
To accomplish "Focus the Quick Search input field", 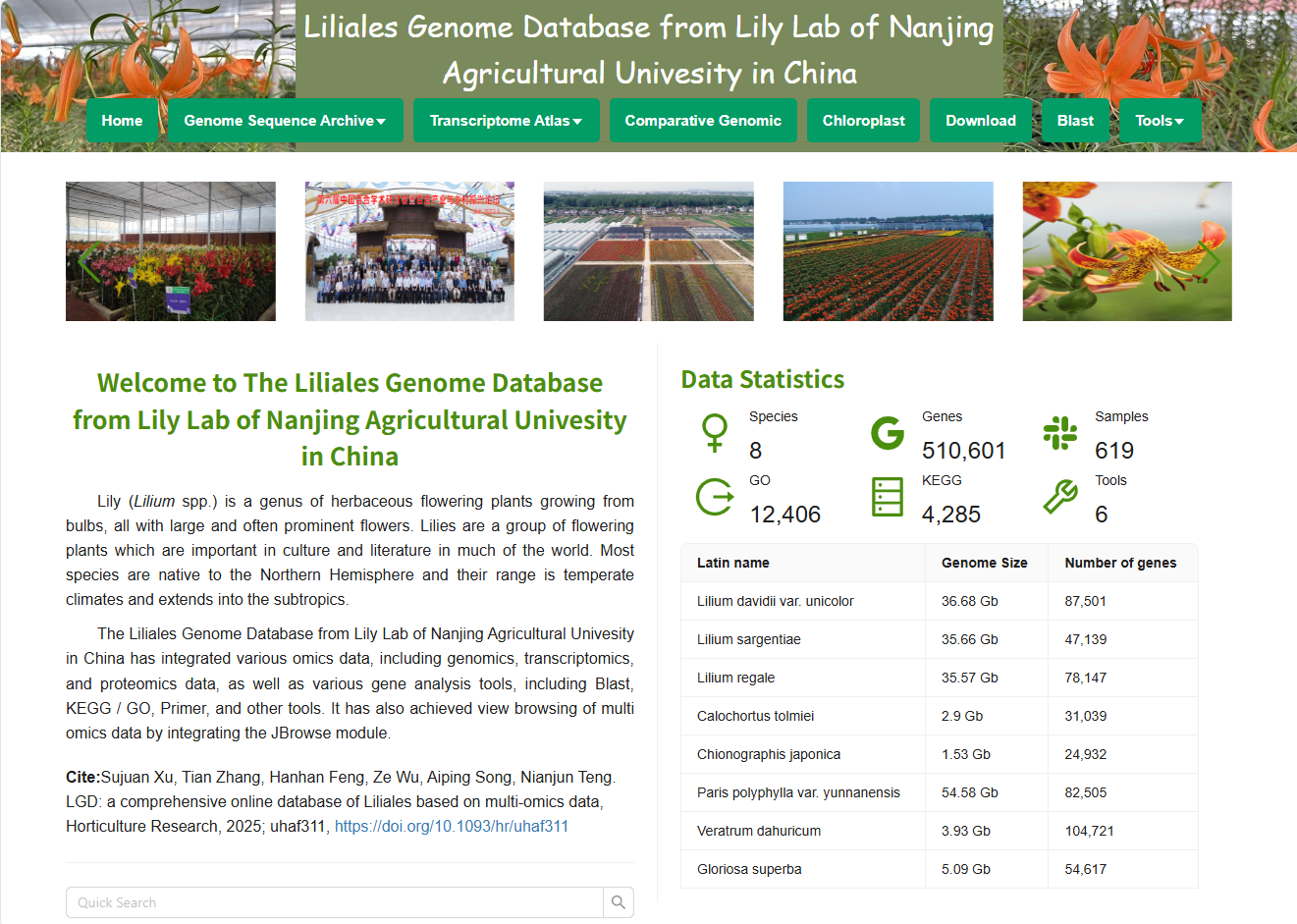I will click(x=334, y=902).
